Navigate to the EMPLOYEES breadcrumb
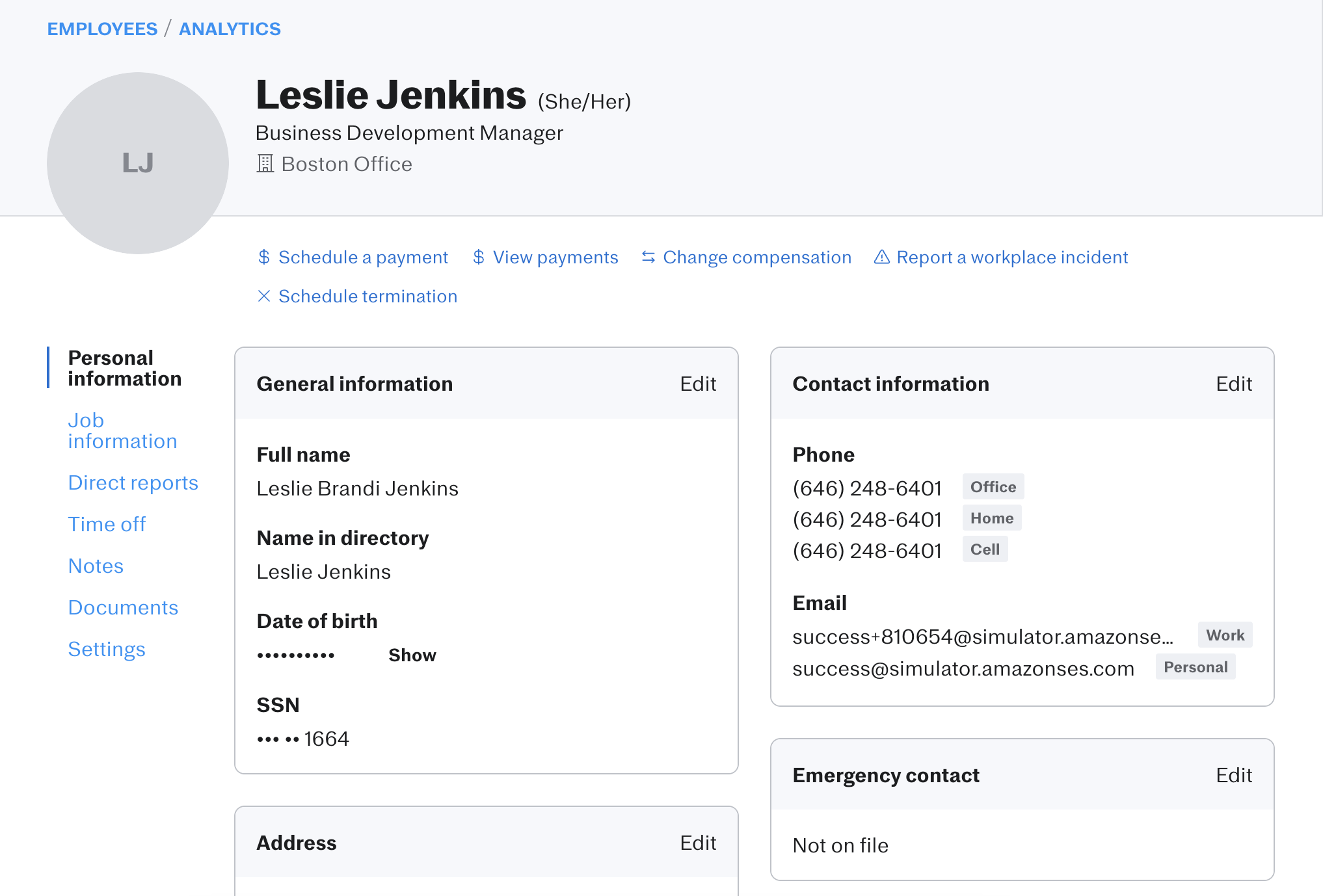The height and width of the screenshot is (896, 1323). pos(102,29)
